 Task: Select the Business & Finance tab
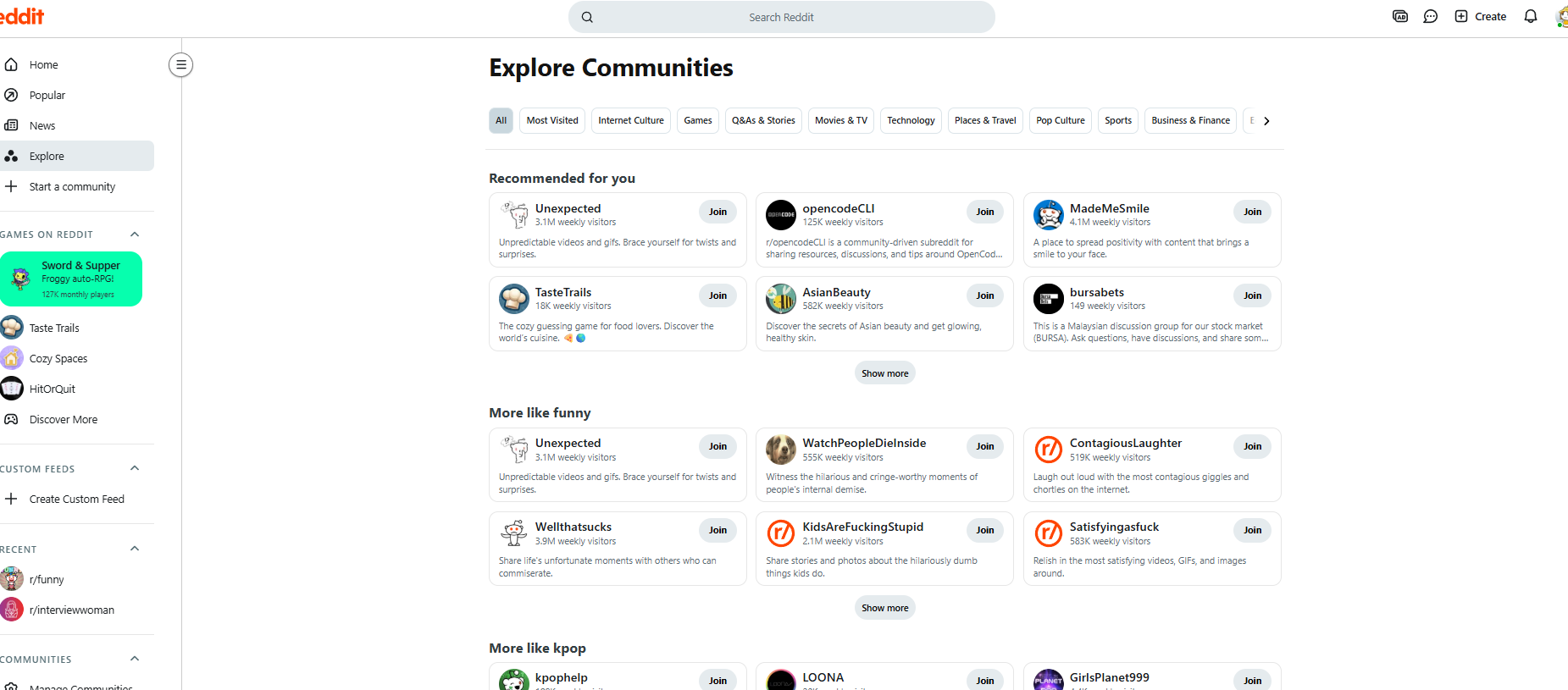1190,120
